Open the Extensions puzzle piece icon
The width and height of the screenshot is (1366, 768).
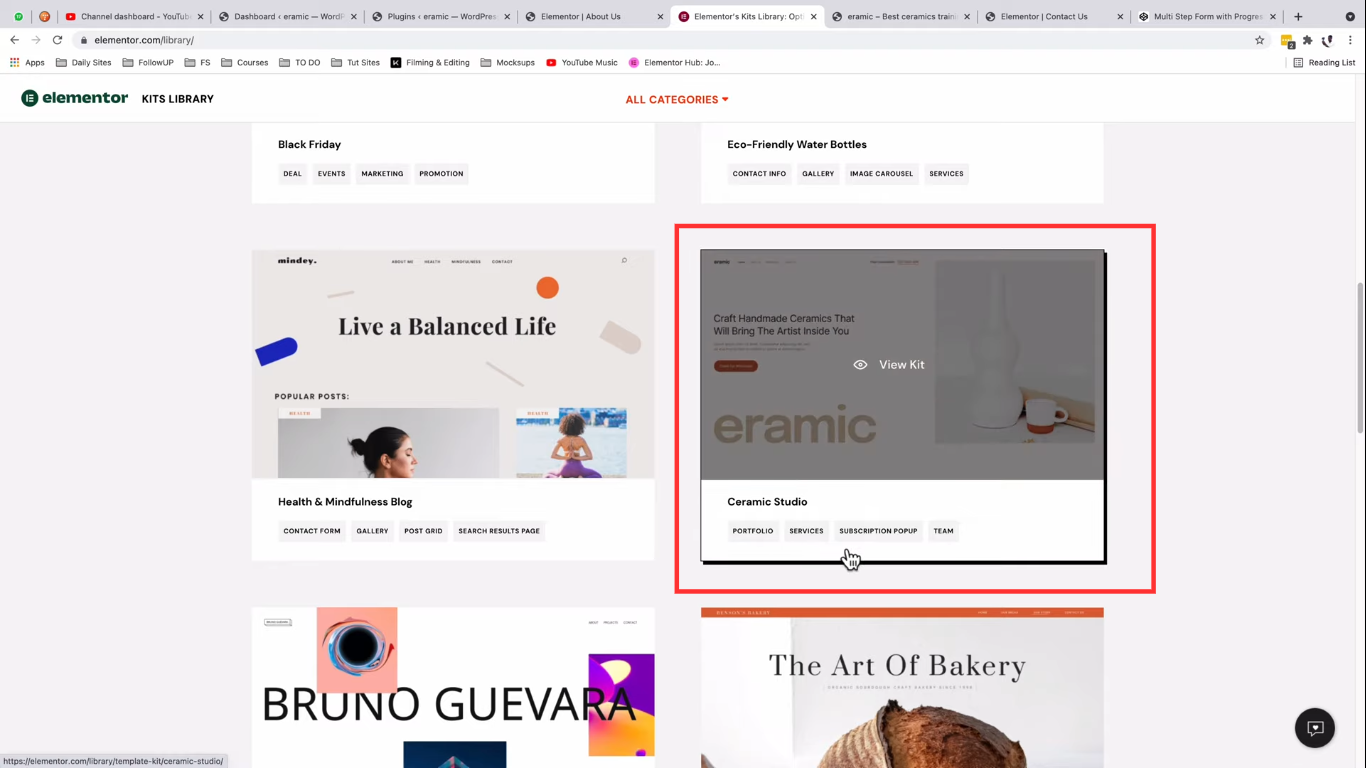(x=1307, y=40)
